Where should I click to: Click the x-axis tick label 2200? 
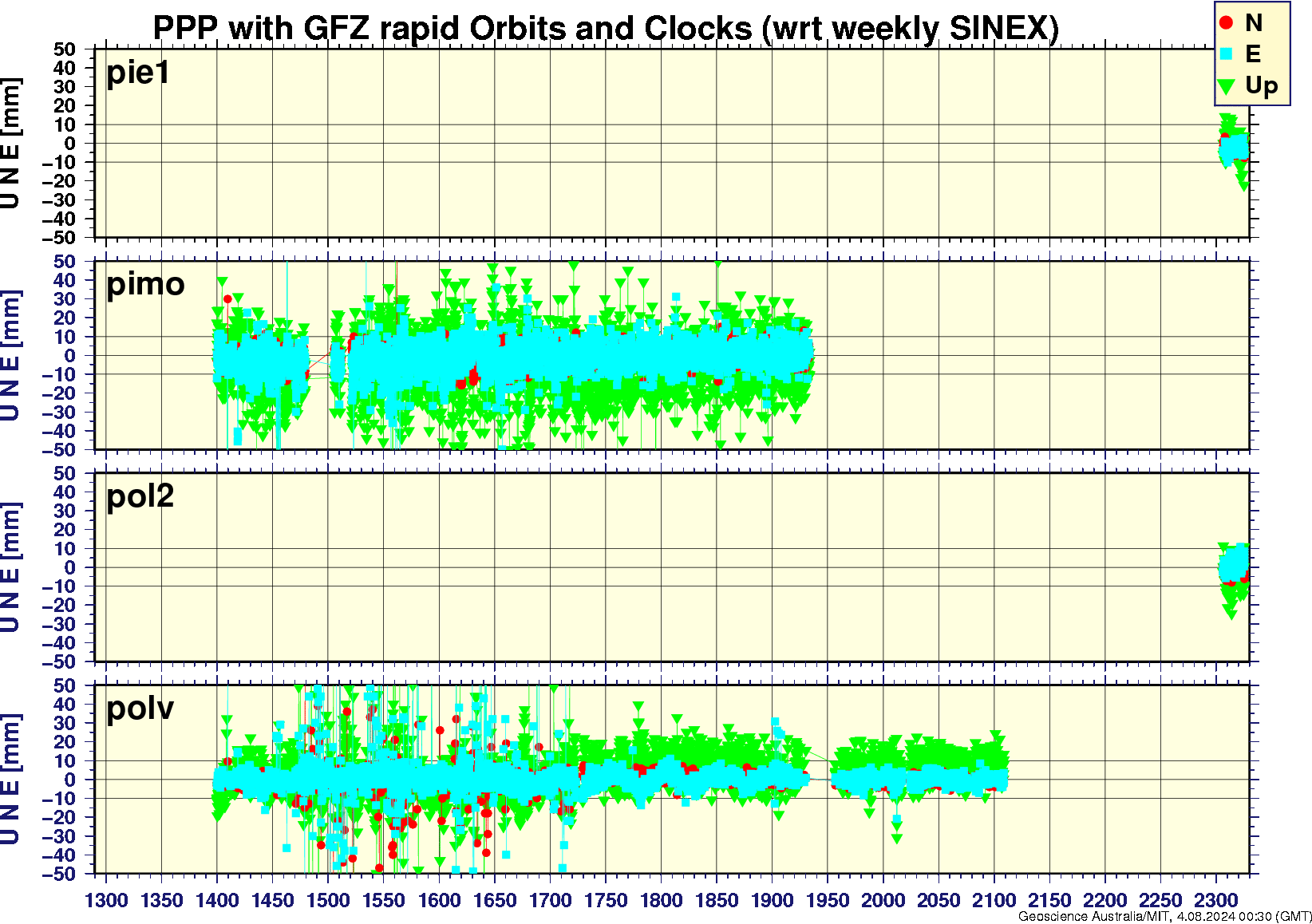click(x=1105, y=900)
